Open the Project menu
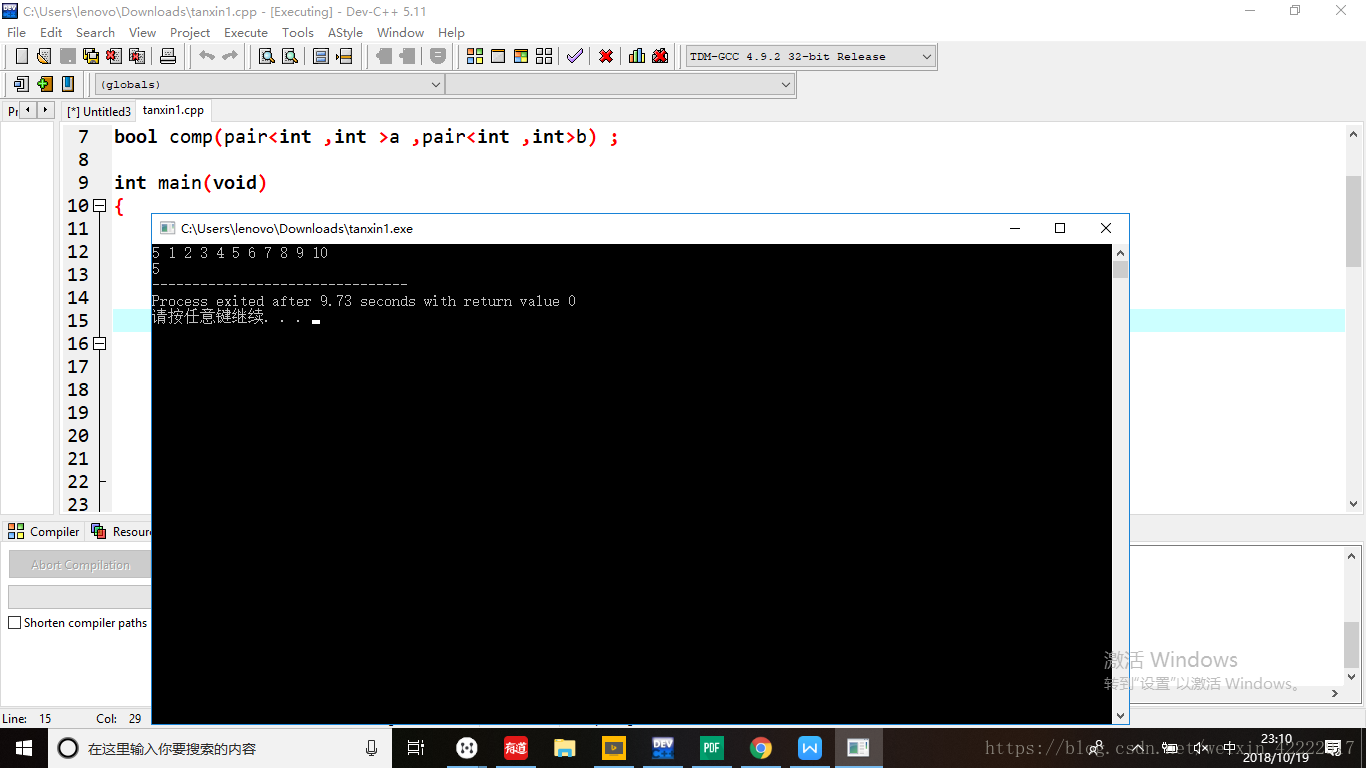Screen dimensions: 1366x768 tap(190, 32)
